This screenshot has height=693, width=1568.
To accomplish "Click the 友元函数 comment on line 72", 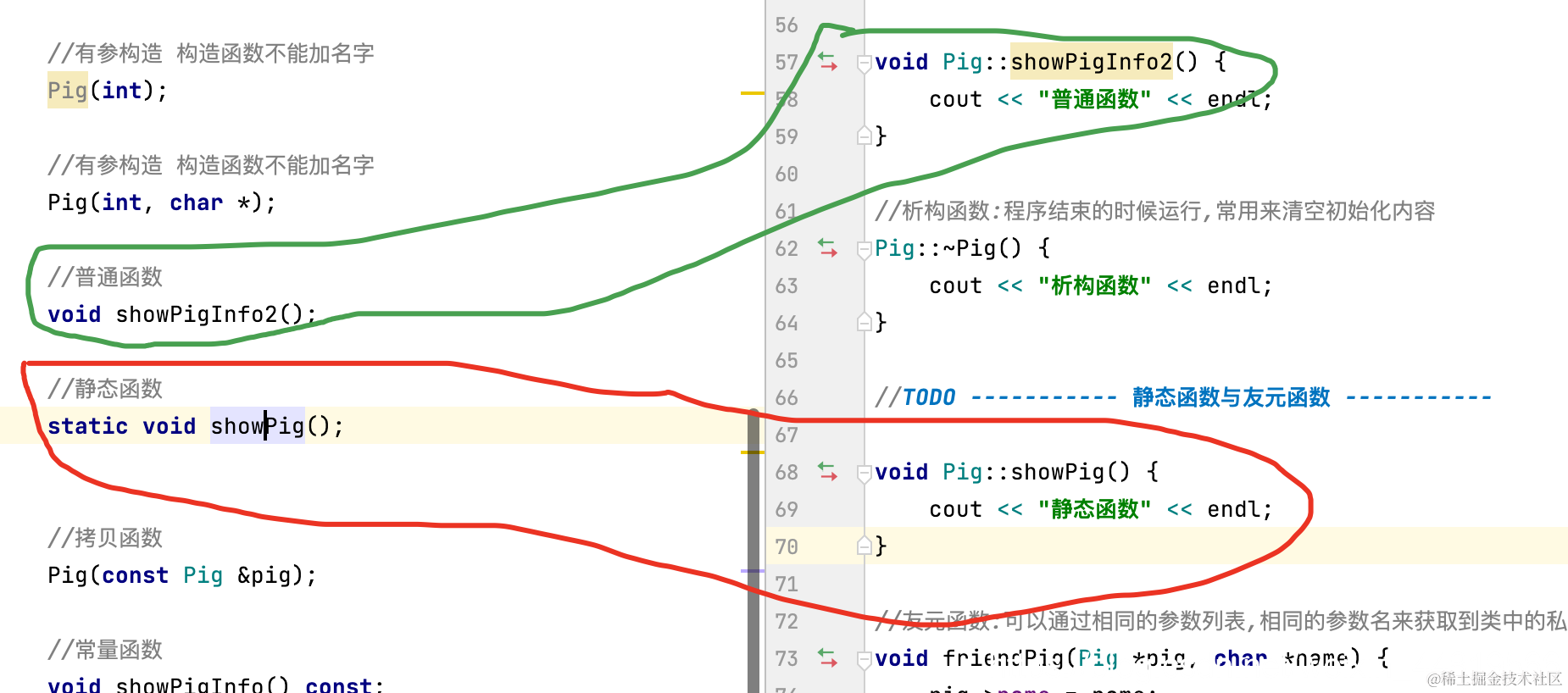I will coord(1220,621).
